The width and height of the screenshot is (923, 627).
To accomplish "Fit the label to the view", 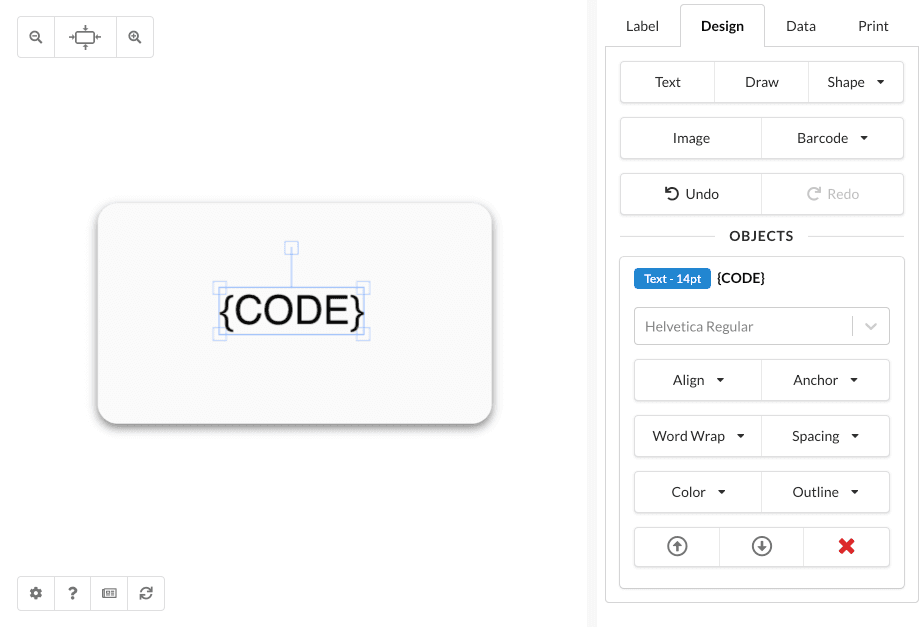I will (85, 36).
